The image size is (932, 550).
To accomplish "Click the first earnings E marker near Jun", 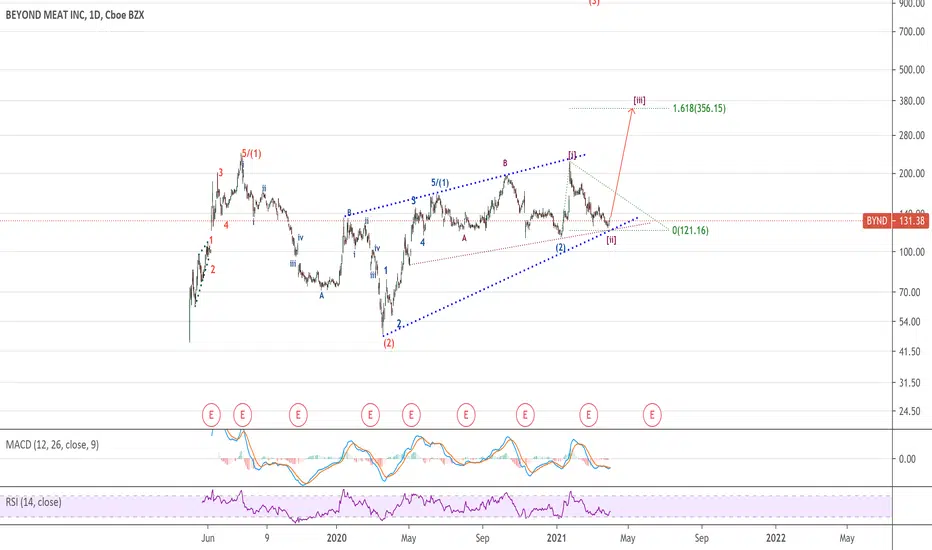I will click(x=211, y=415).
